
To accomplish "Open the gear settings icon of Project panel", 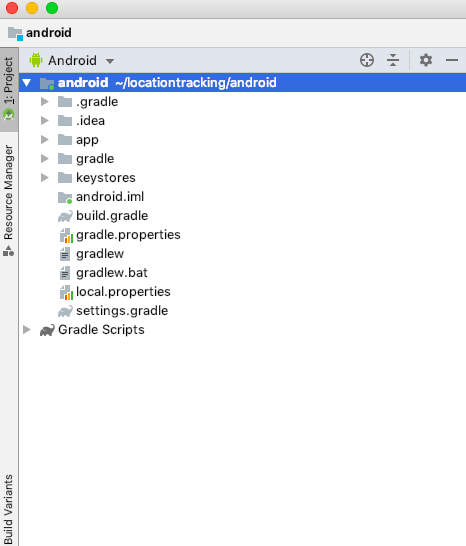I will [426, 60].
